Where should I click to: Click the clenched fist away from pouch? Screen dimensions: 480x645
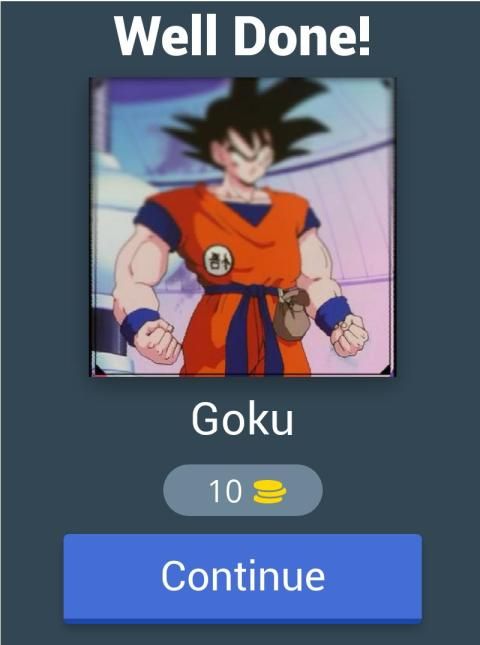tap(156, 341)
